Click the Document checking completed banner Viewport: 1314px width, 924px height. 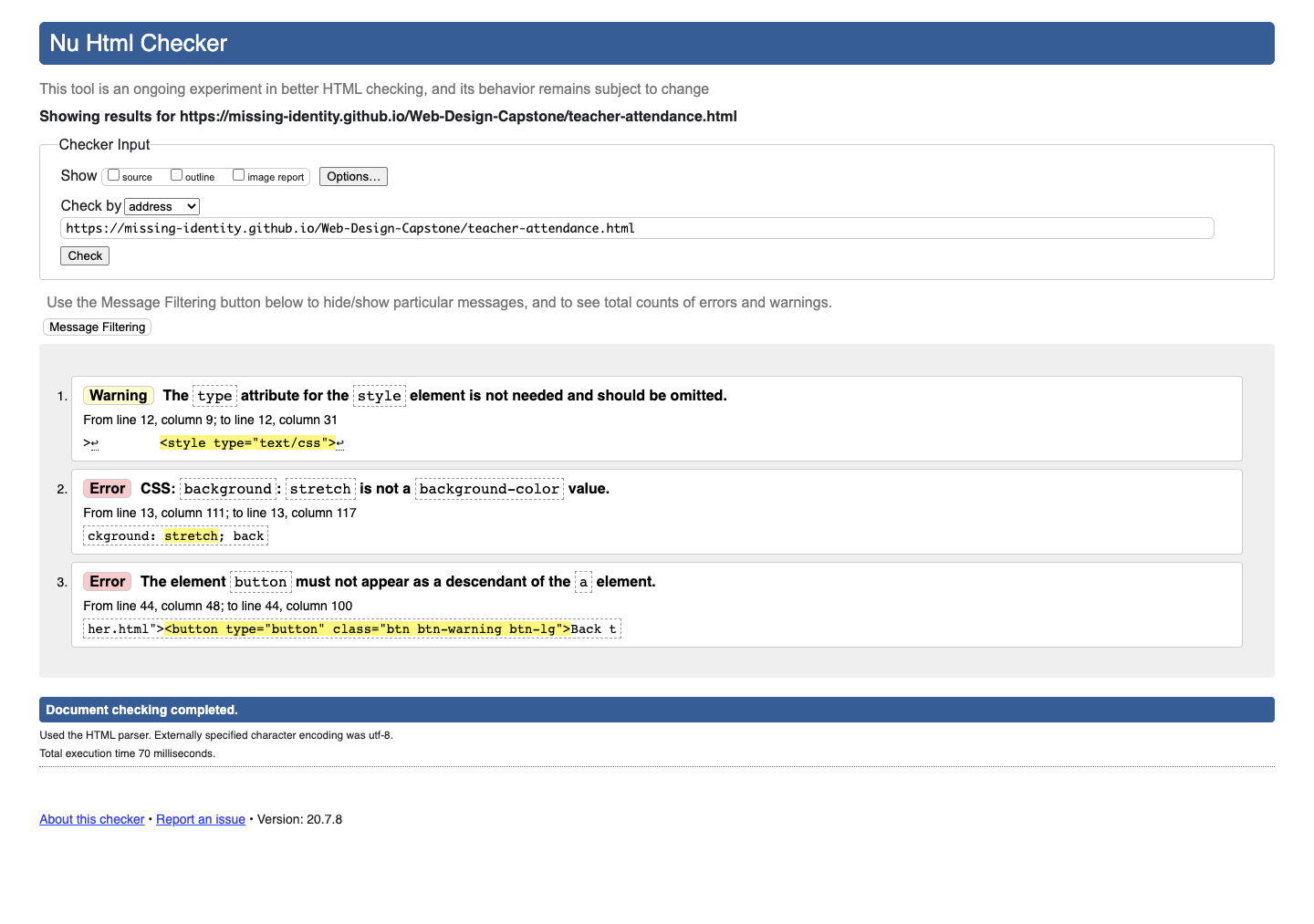[x=656, y=711]
